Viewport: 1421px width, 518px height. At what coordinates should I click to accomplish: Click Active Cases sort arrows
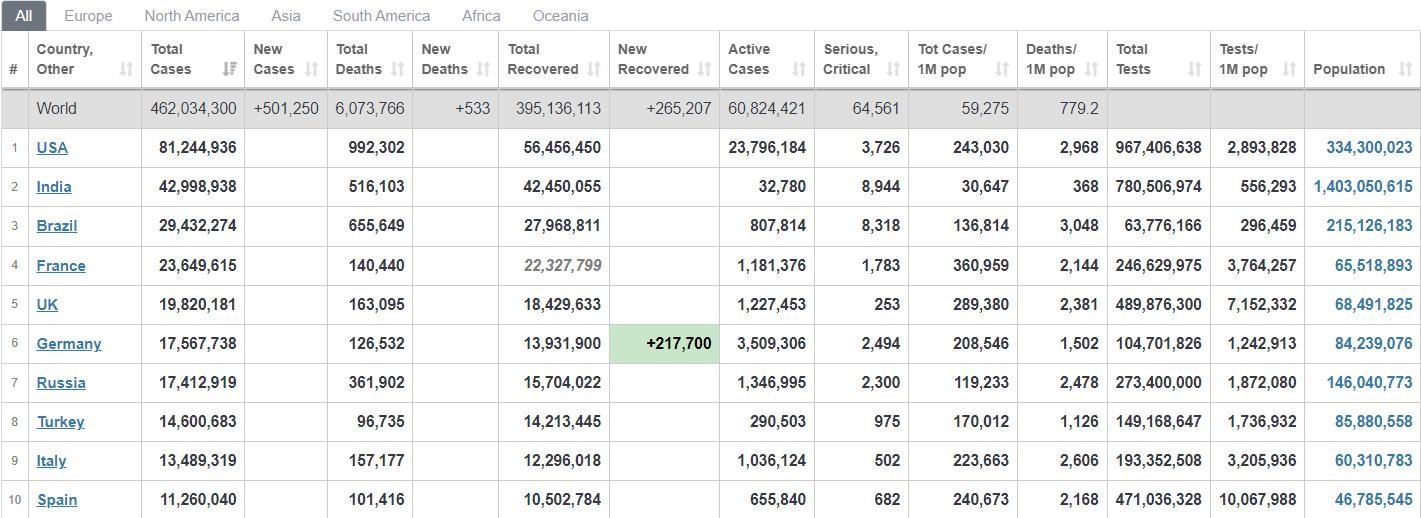pos(799,69)
